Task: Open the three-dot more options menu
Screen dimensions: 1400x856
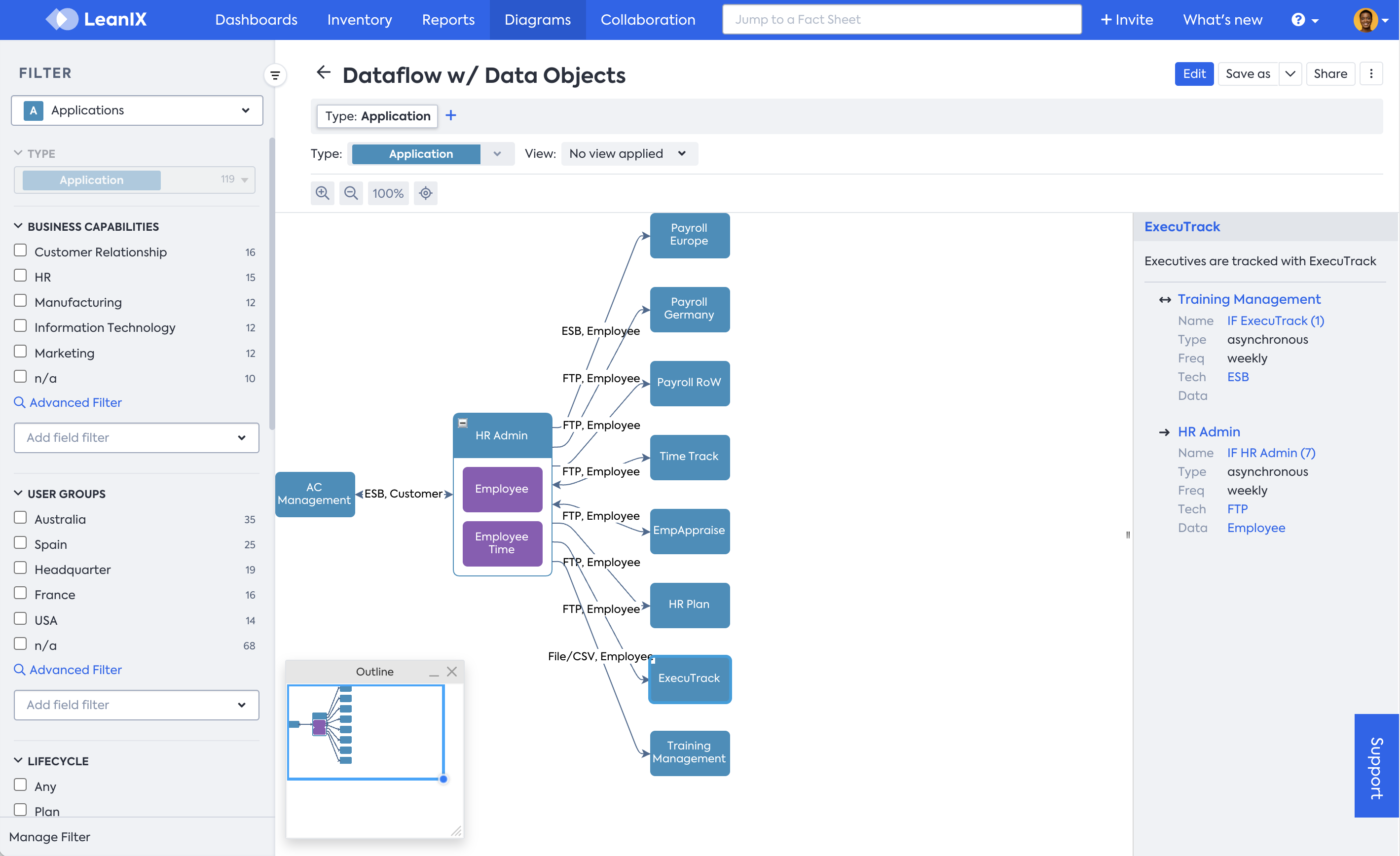Action: [1371, 74]
